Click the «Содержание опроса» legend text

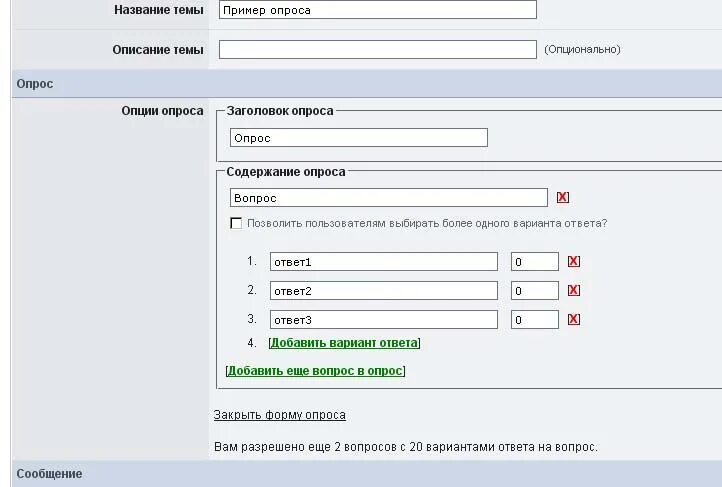(x=285, y=172)
